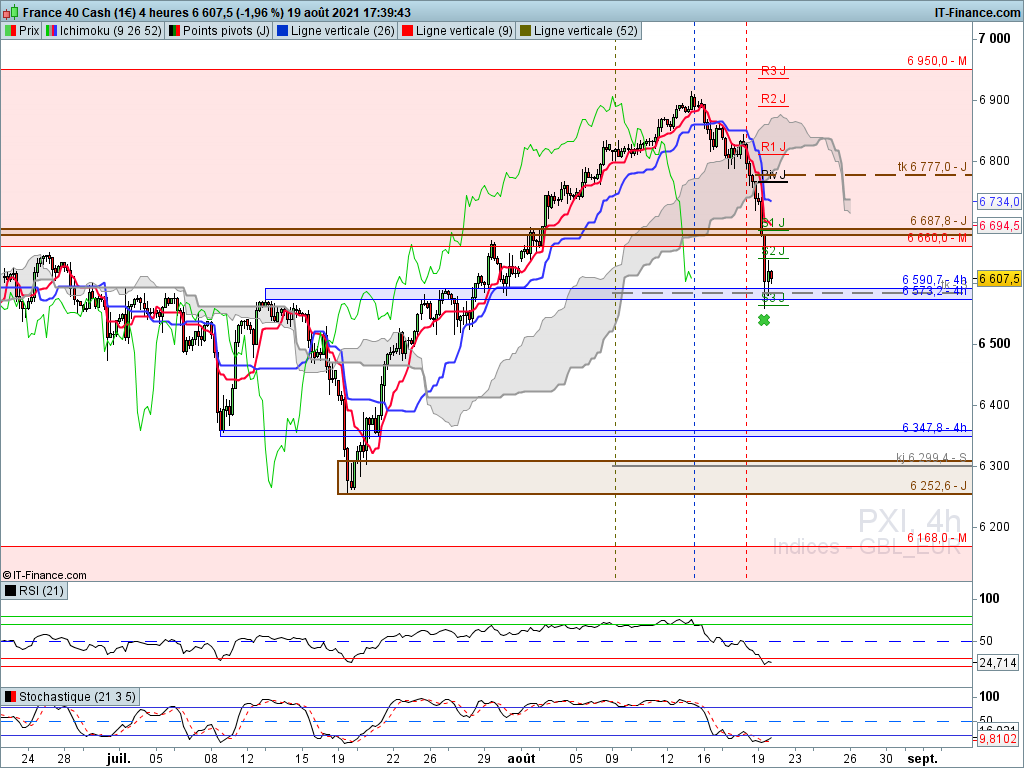1024x768 pixels.
Task: Click the R1 J pivot label
Action: tap(773, 147)
